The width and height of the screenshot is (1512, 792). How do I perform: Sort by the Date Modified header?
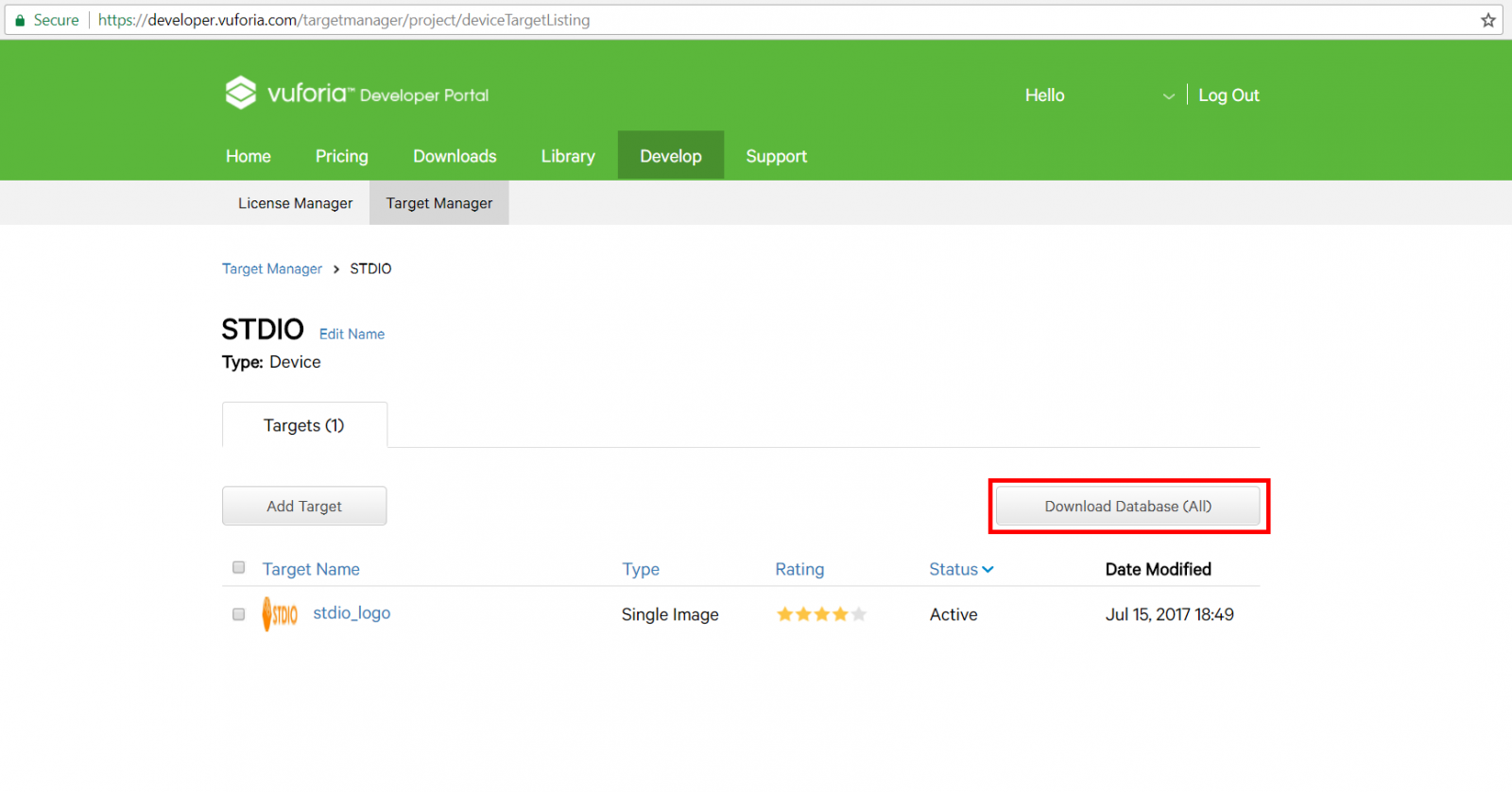coord(1159,569)
